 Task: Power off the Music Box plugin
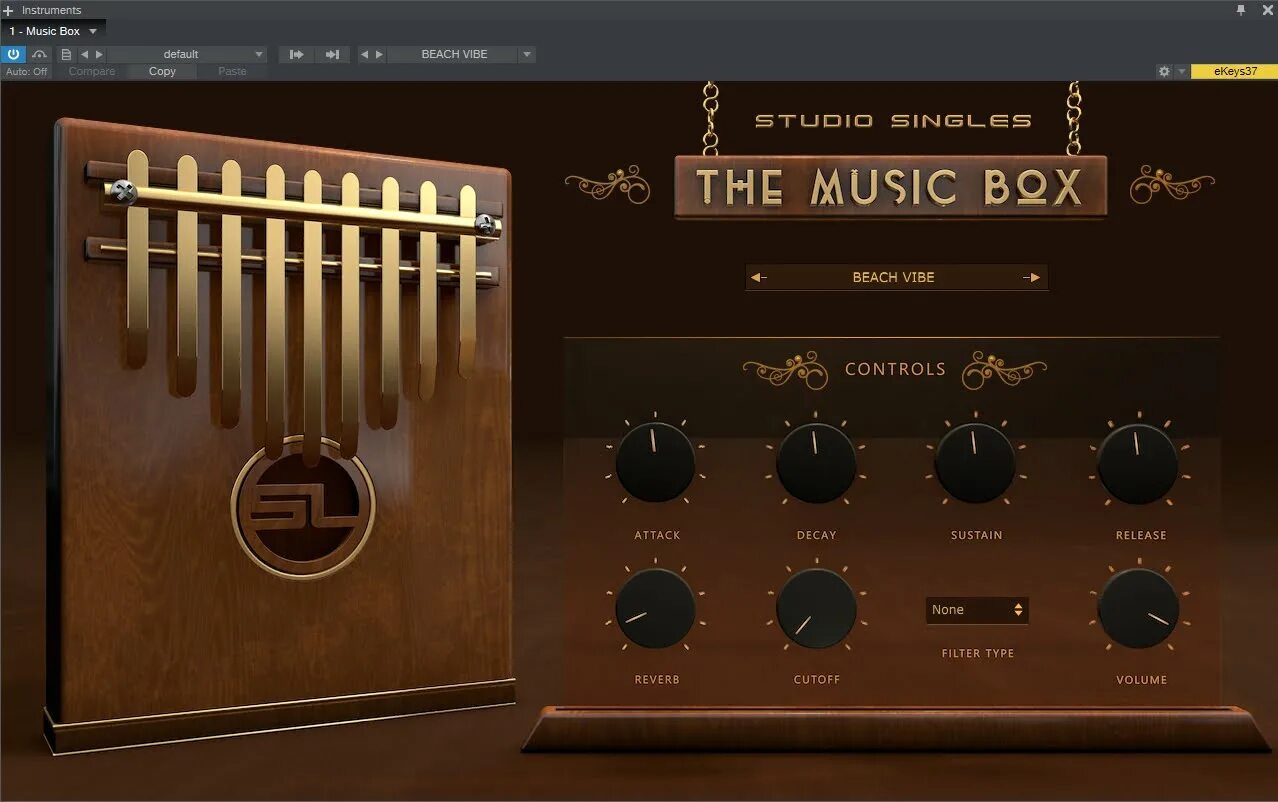click(13, 54)
